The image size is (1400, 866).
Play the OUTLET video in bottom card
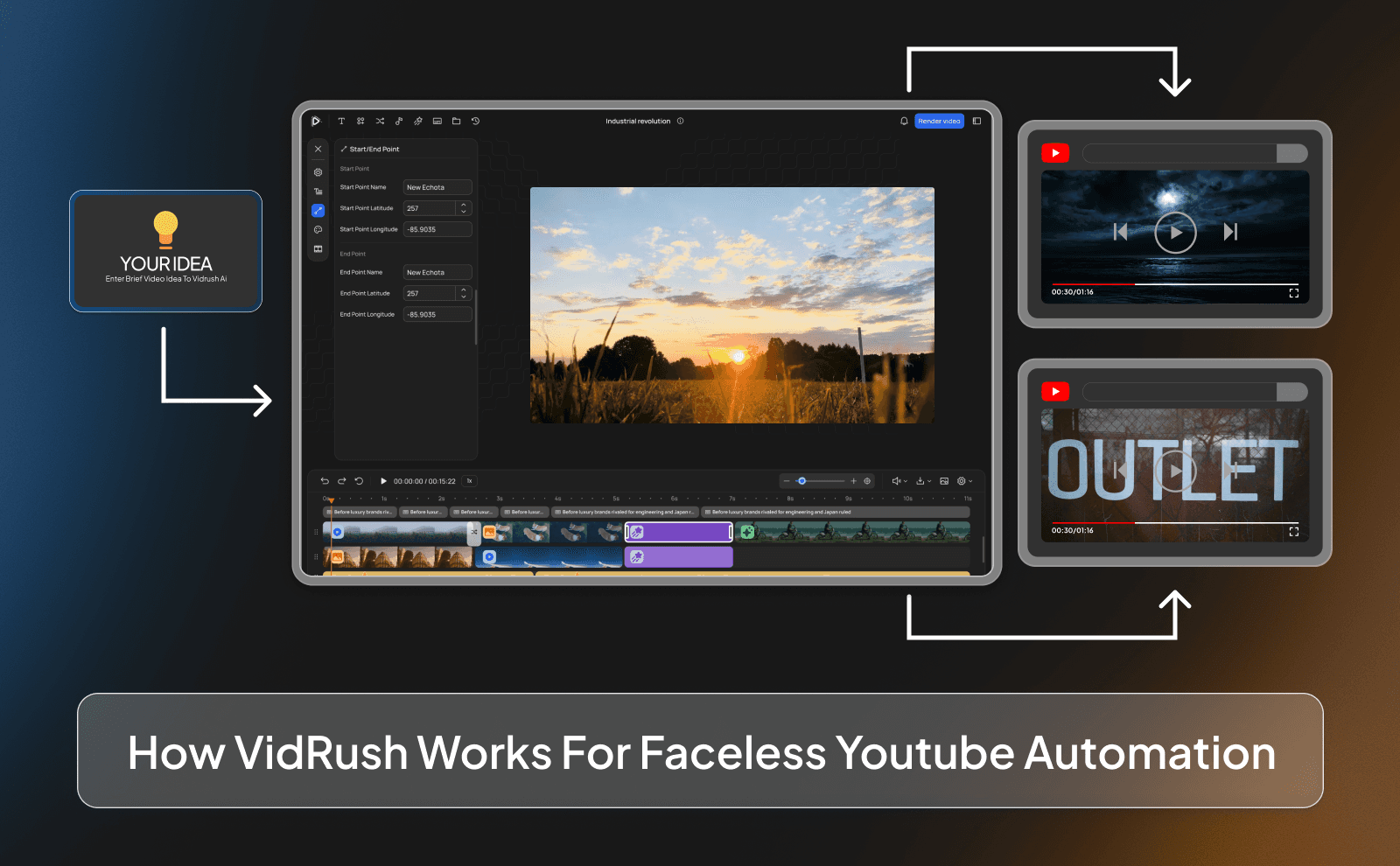1175,471
